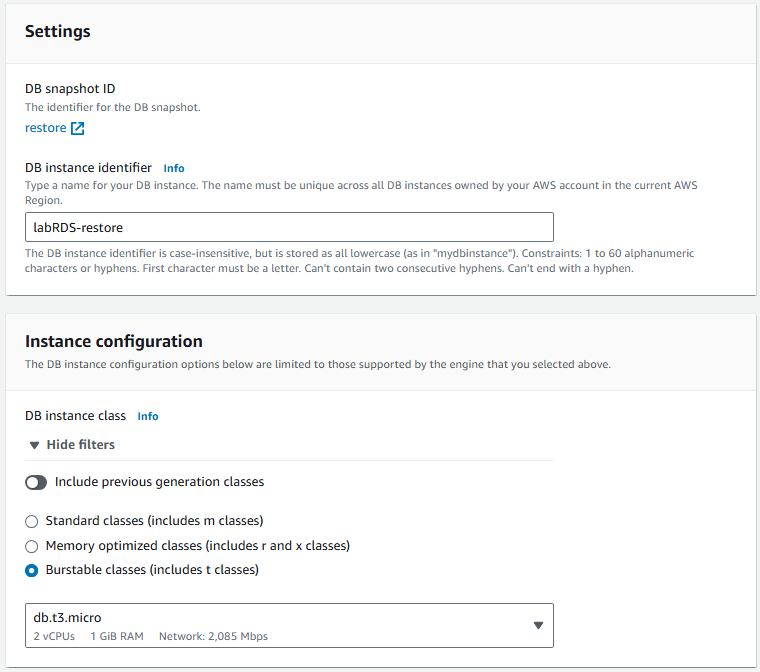The width and height of the screenshot is (760, 672).
Task: Click the Settings section heading
Action: click(58, 31)
